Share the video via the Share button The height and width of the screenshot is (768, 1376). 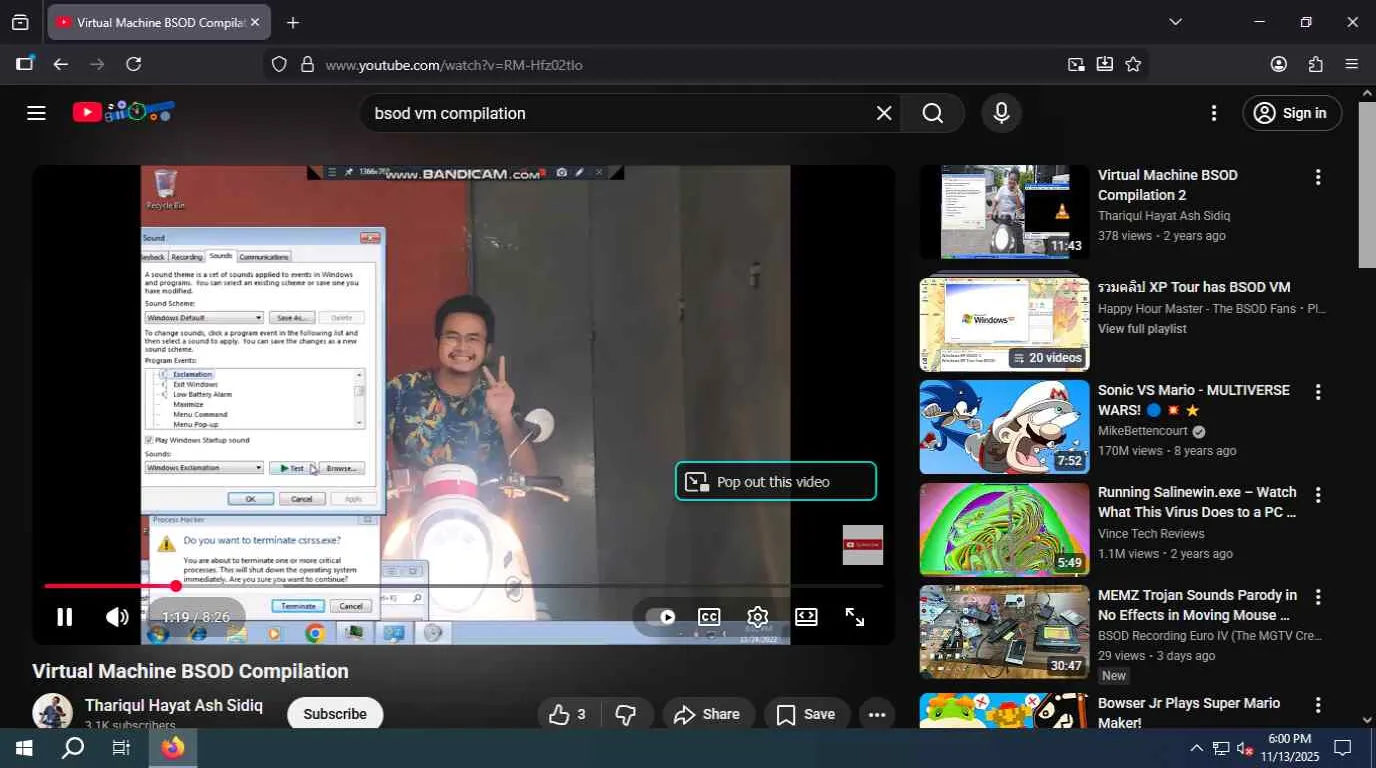[708, 714]
